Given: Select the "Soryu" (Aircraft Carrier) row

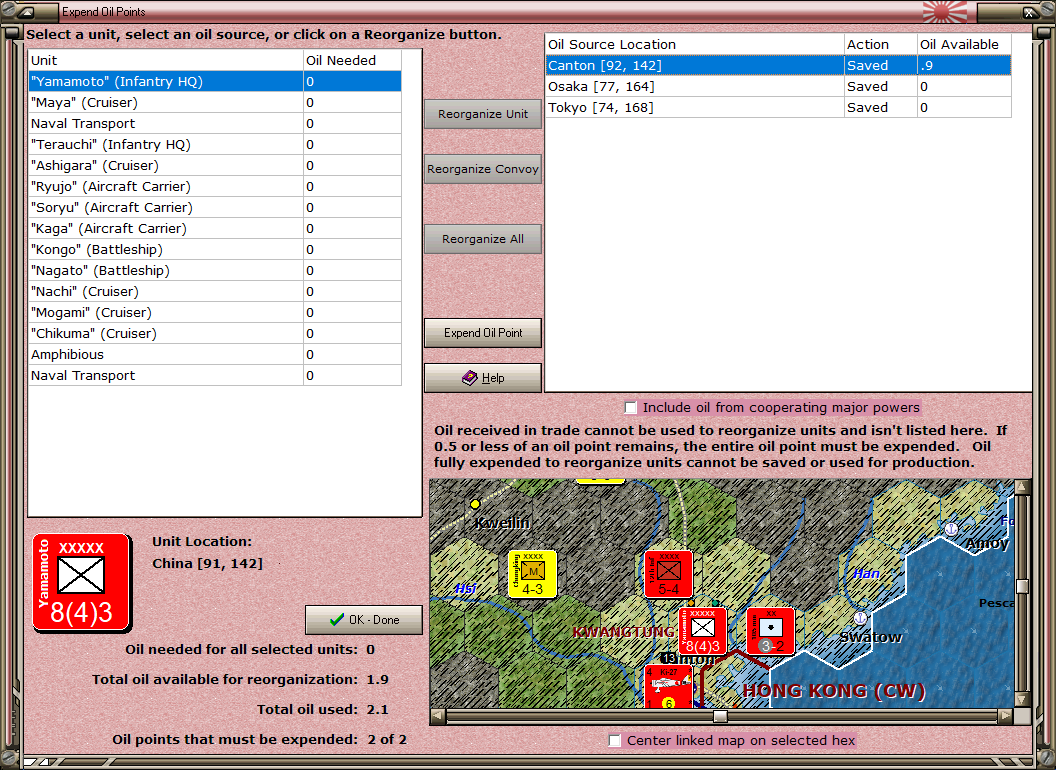Looking at the screenshot, I should pos(215,207).
